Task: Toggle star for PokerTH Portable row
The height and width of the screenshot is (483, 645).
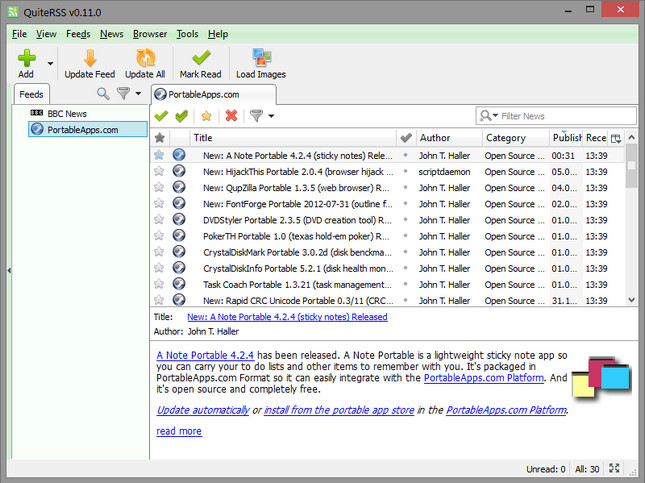Action: click(x=159, y=236)
